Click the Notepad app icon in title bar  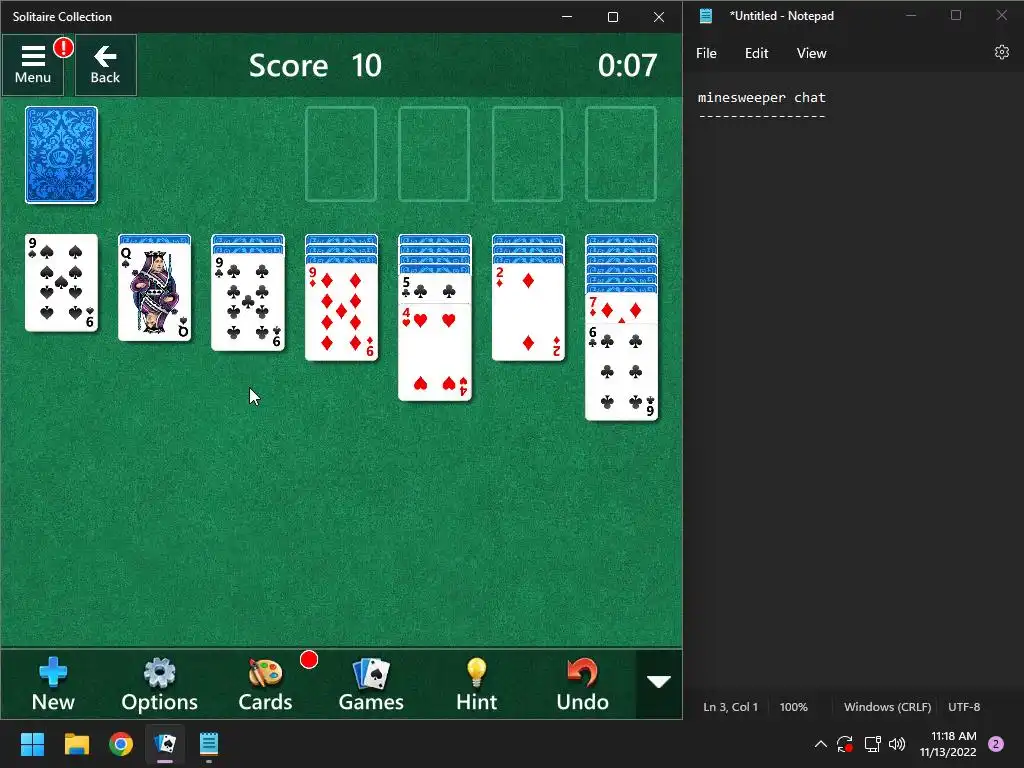click(706, 16)
